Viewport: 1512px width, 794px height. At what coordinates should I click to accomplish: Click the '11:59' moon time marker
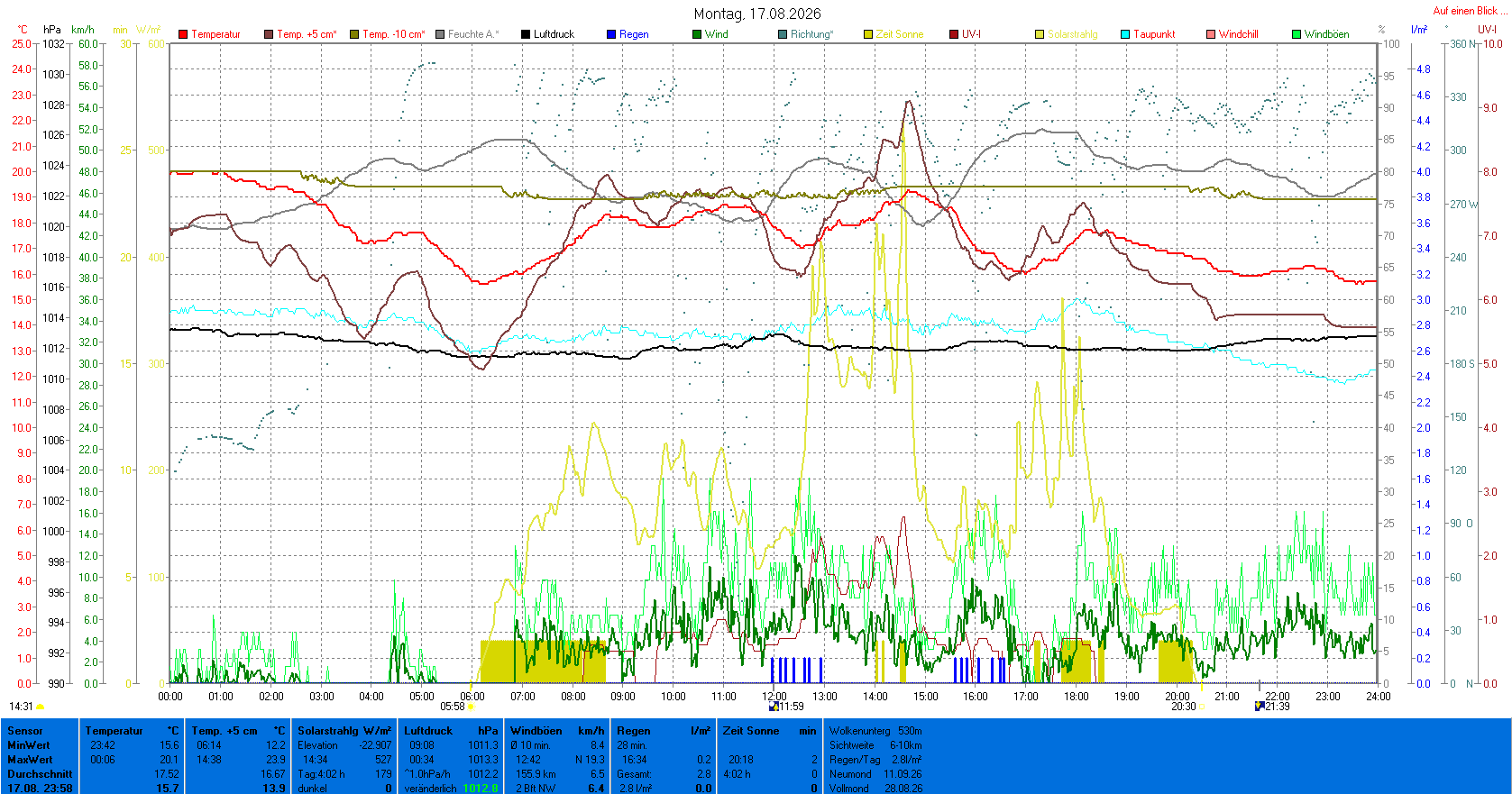tap(791, 707)
